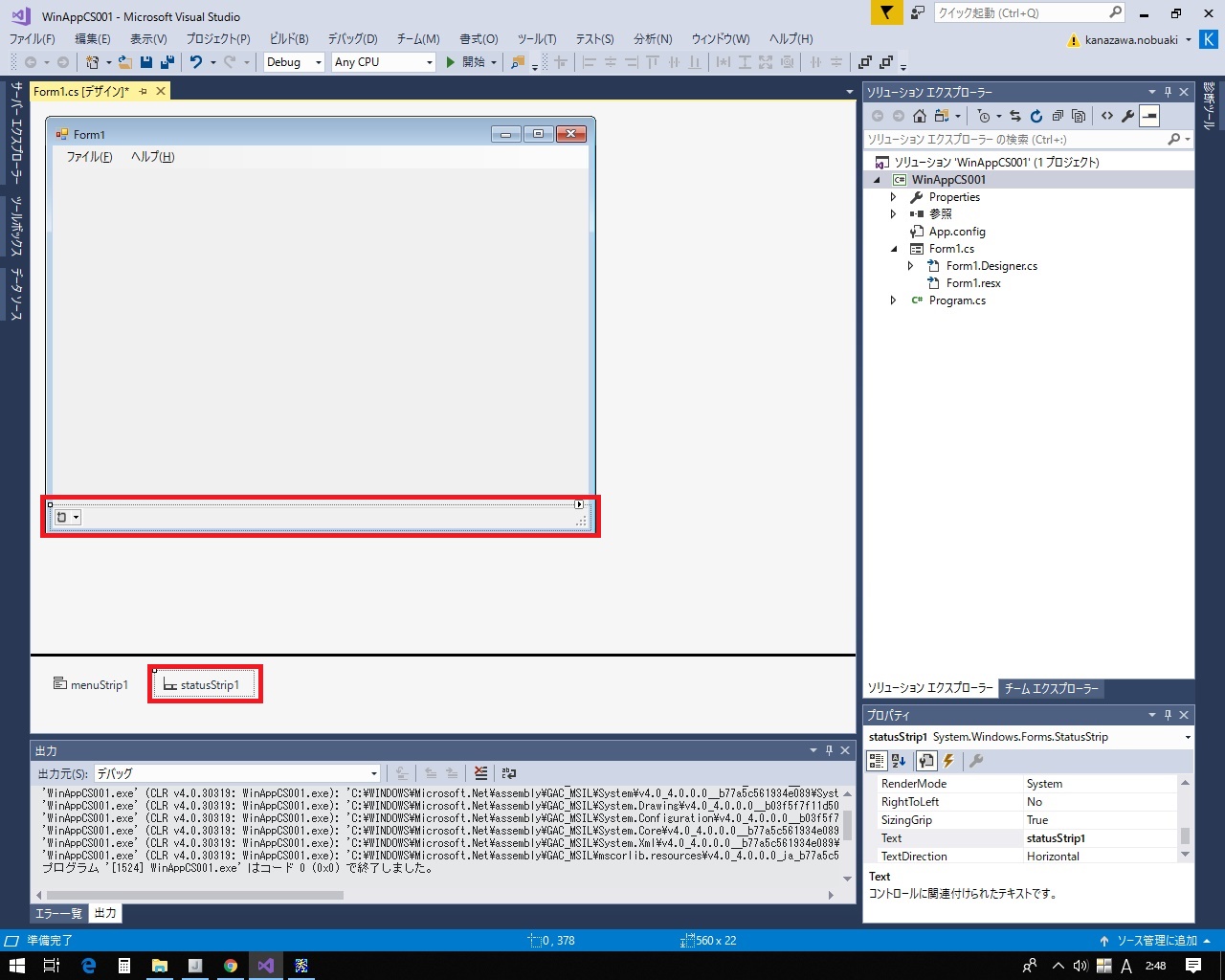Switch to the チーム エクスプローラー tab
Screen dimensions: 1225x980
[1051, 689]
